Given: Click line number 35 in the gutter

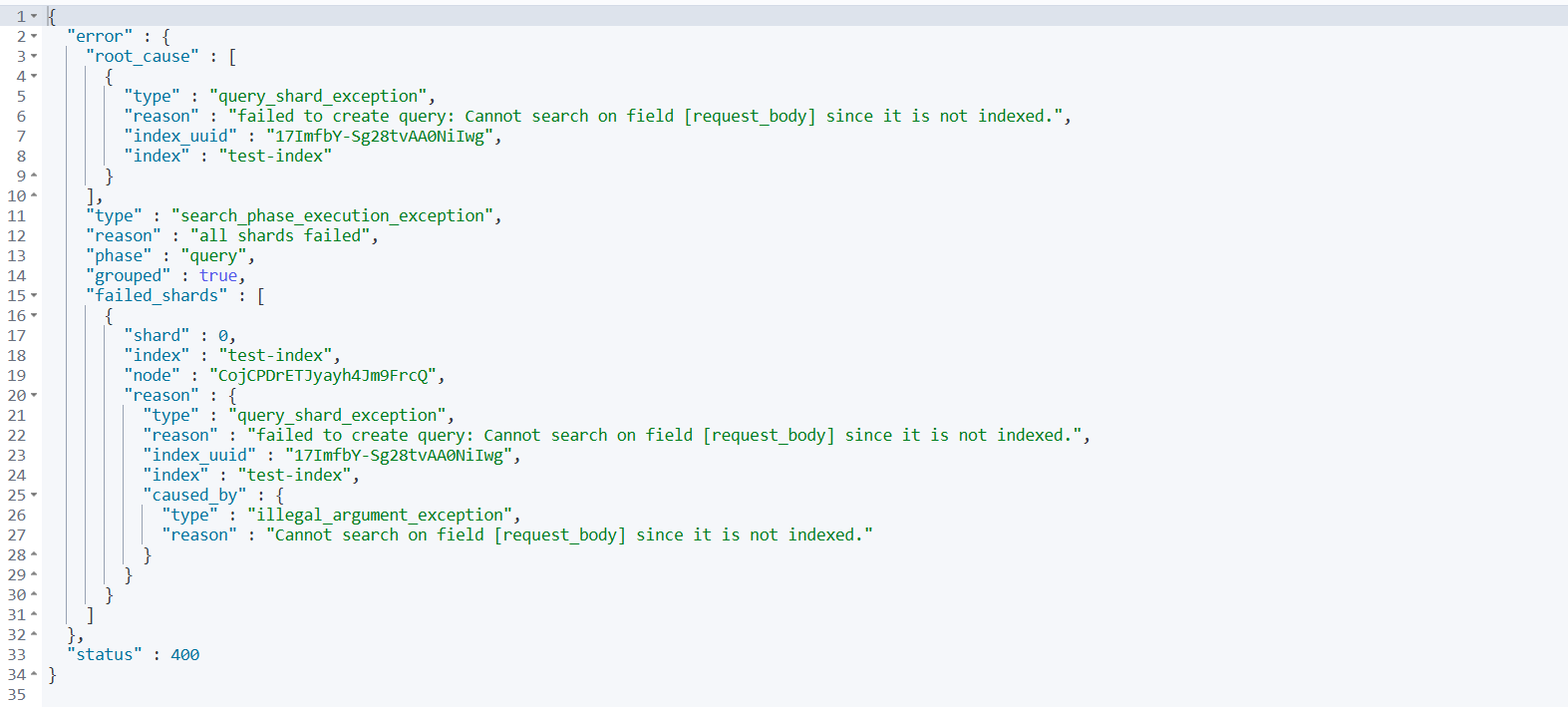Looking at the screenshot, I should (x=16, y=695).
